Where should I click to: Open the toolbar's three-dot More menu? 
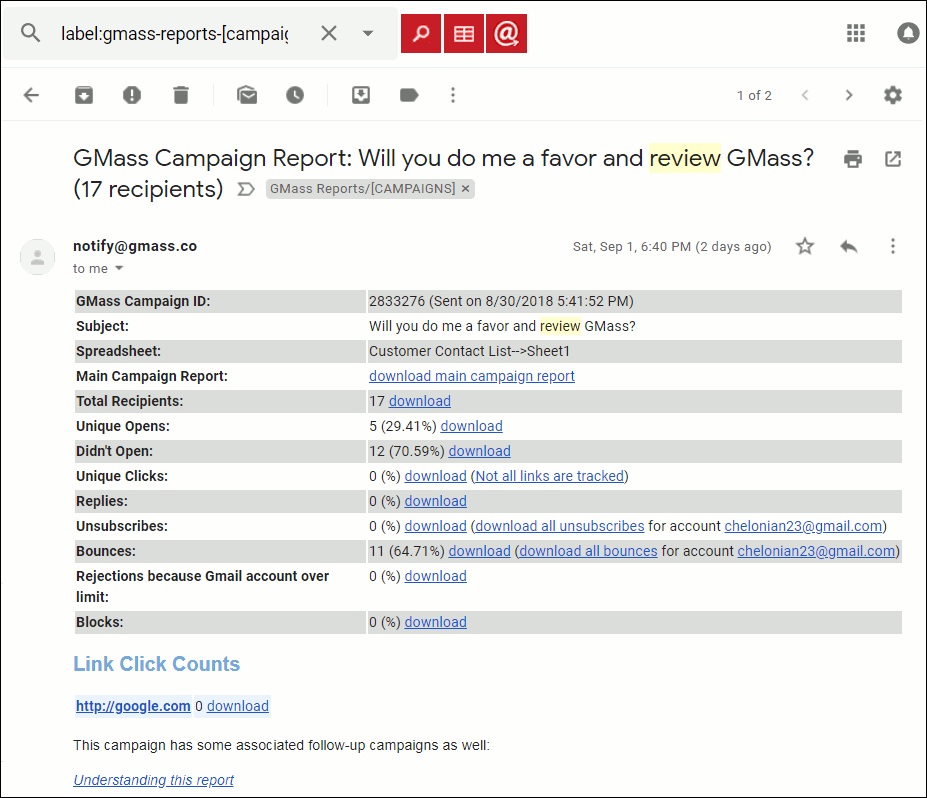453,95
